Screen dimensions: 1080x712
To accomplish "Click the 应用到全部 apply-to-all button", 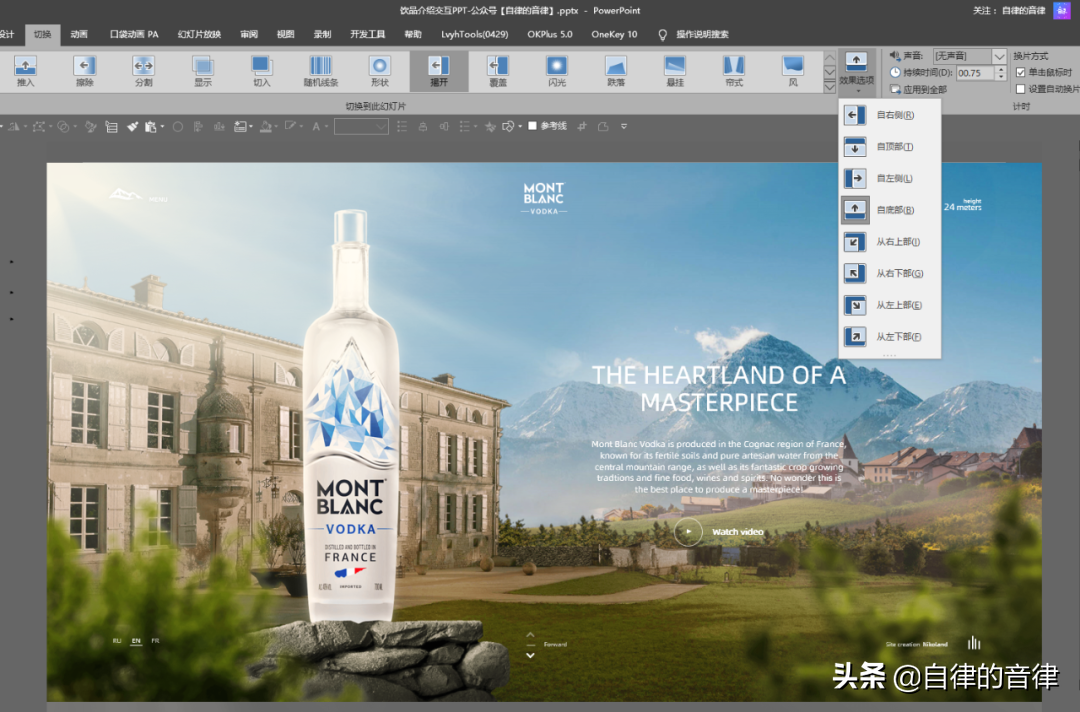I will point(918,90).
